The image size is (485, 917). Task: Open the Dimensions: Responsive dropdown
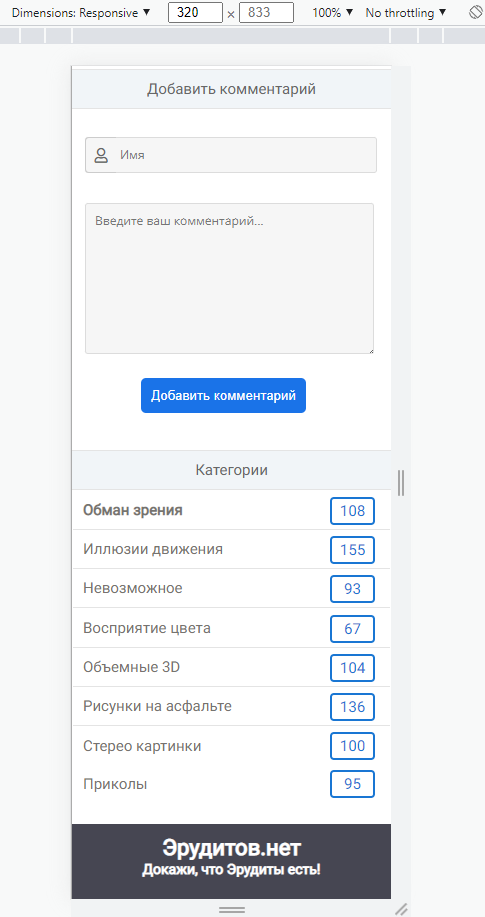(x=81, y=12)
